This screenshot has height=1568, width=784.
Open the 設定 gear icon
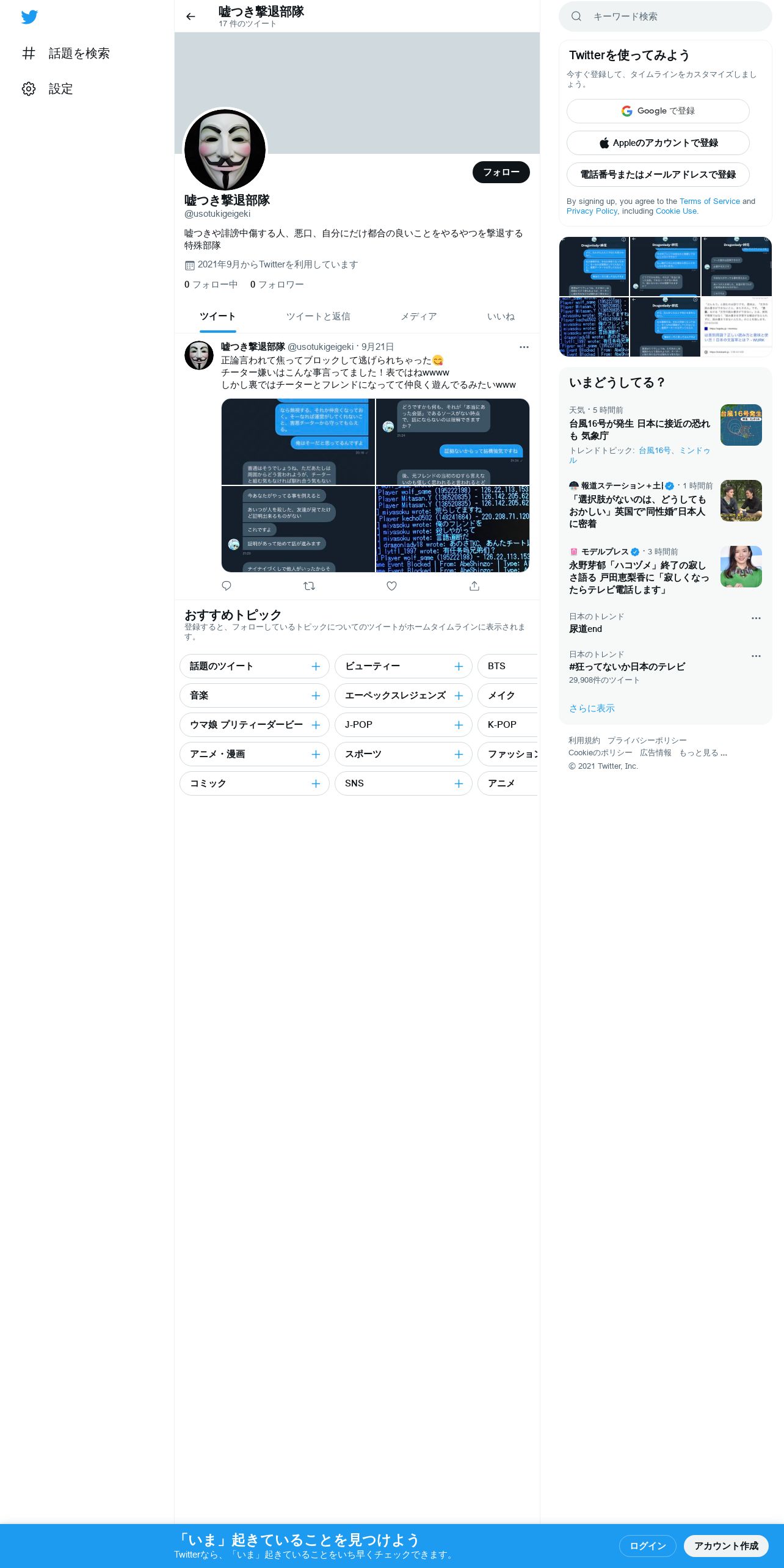(29, 89)
